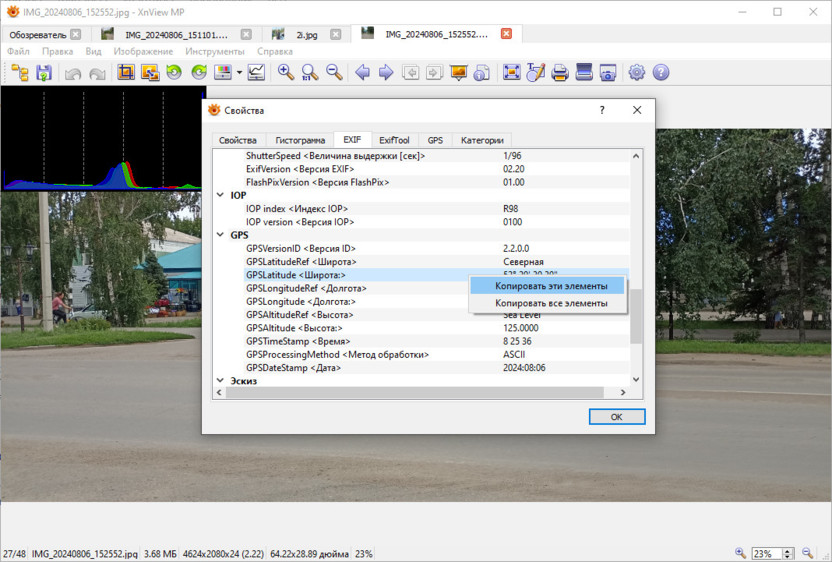The width and height of the screenshot is (832, 562).
Task: Open Settings via the gear icon
Action: click(x=636, y=72)
